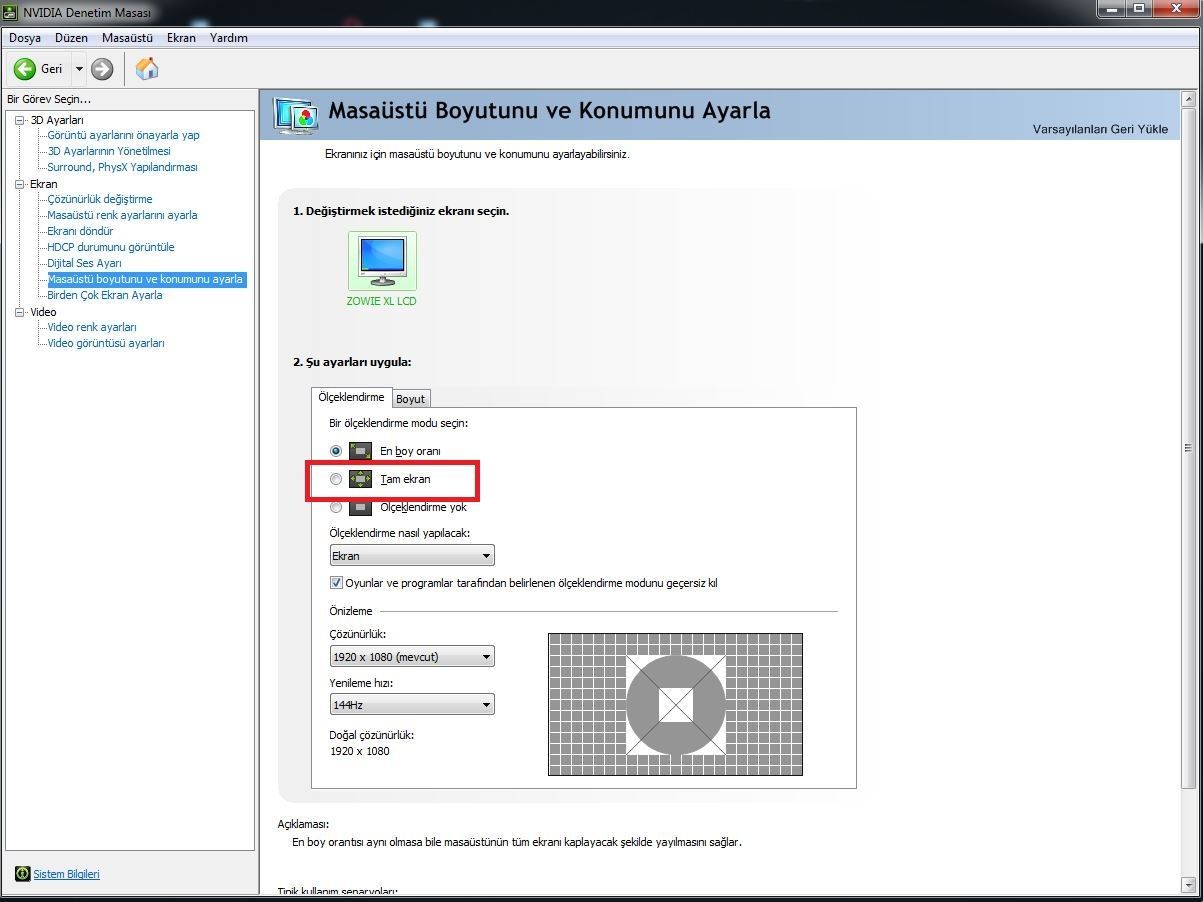Open the Sistem Bilgileri link
Image resolution: width=1203 pixels, height=902 pixels.
67,874
